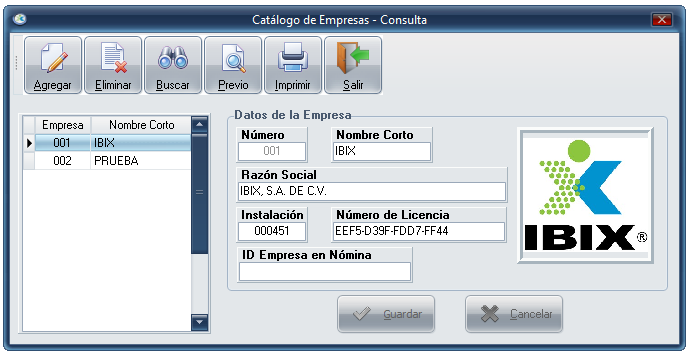Select the 002 PRUEBA company row
Viewport: 690px width, 360px height.
113,161
